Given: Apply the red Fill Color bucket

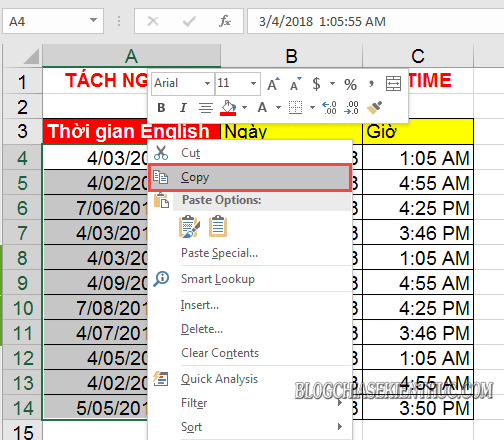Looking at the screenshot, I should point(228,108).
